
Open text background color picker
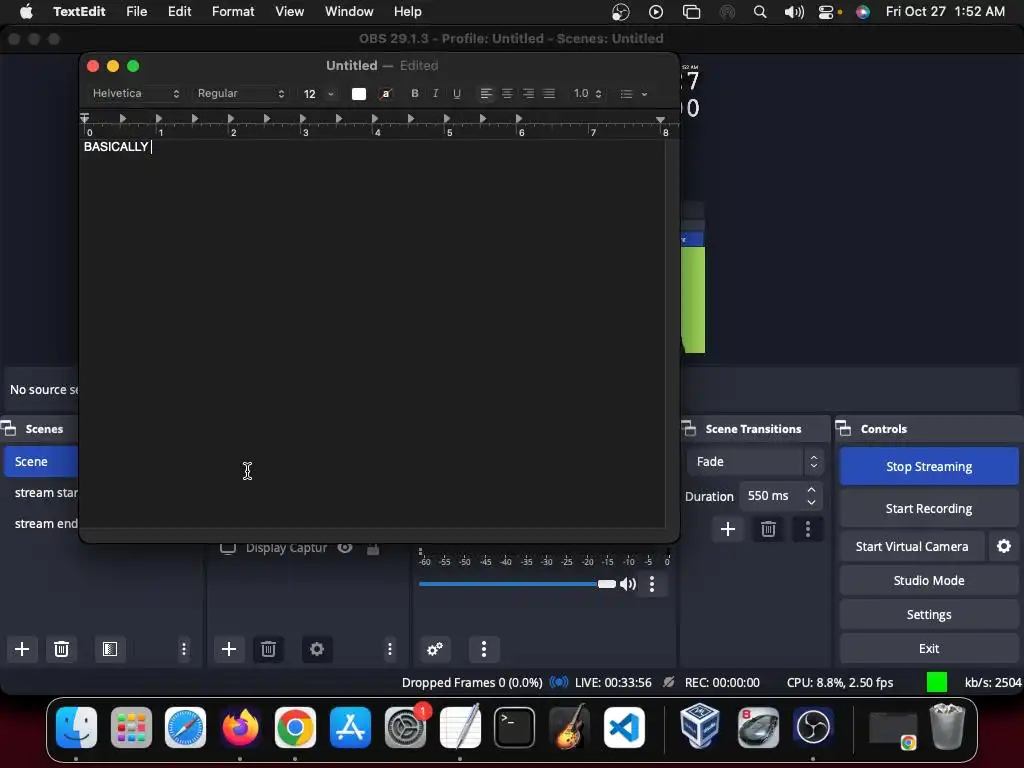coord(386,93)
